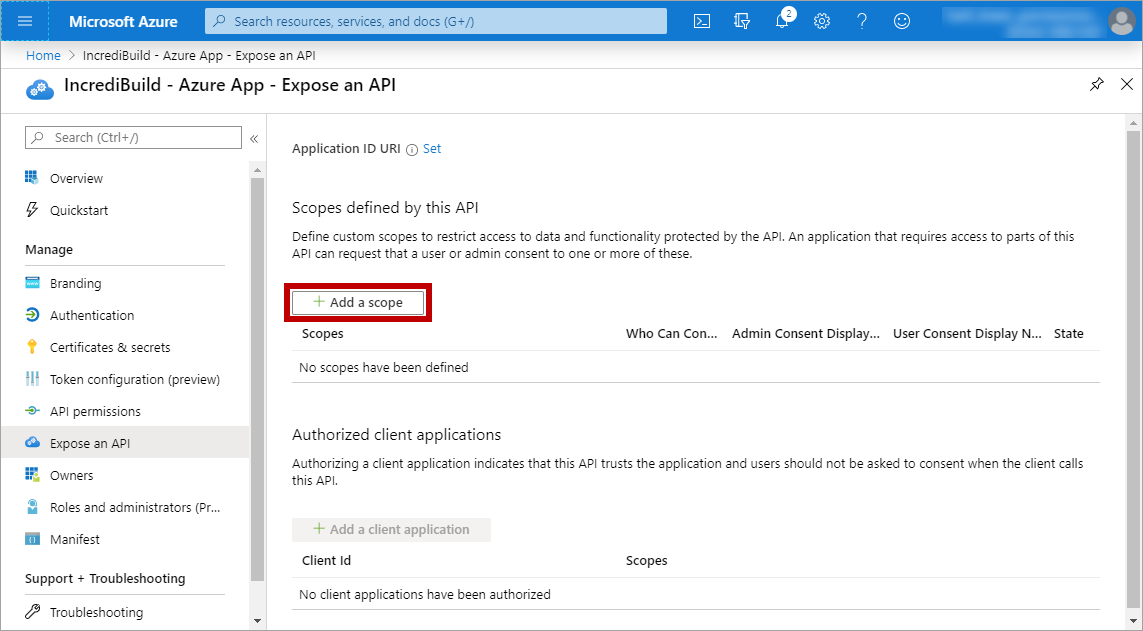Click Scopes header in client applications table
The image size is (1143, 631).
[647, 560]
